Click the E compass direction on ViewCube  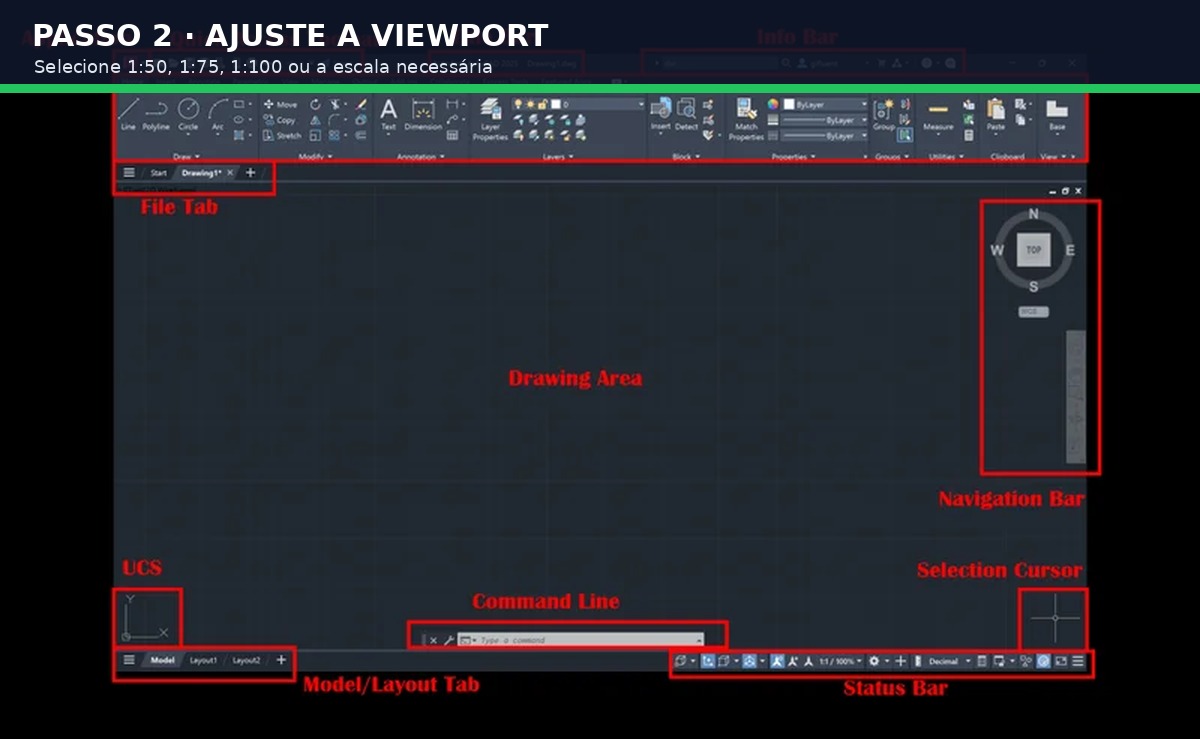(1070, 250)
